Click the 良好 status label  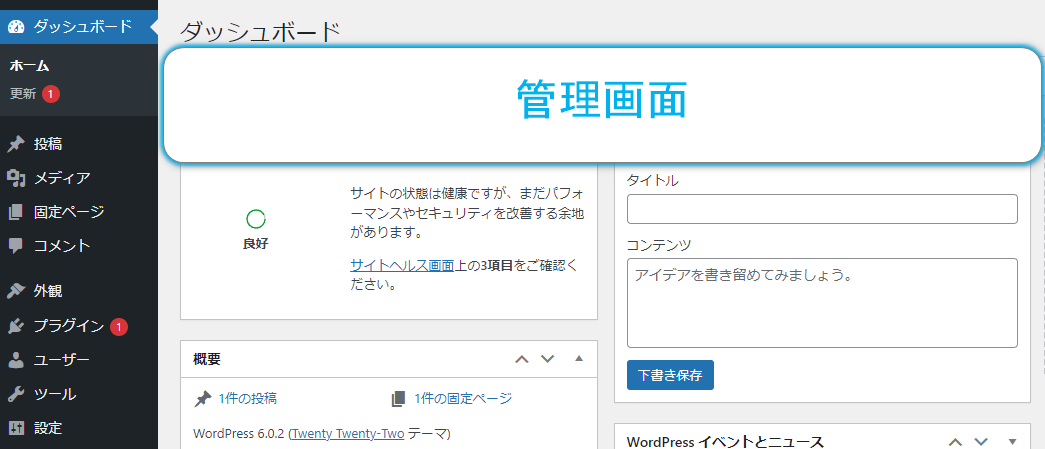coord(256,244)
